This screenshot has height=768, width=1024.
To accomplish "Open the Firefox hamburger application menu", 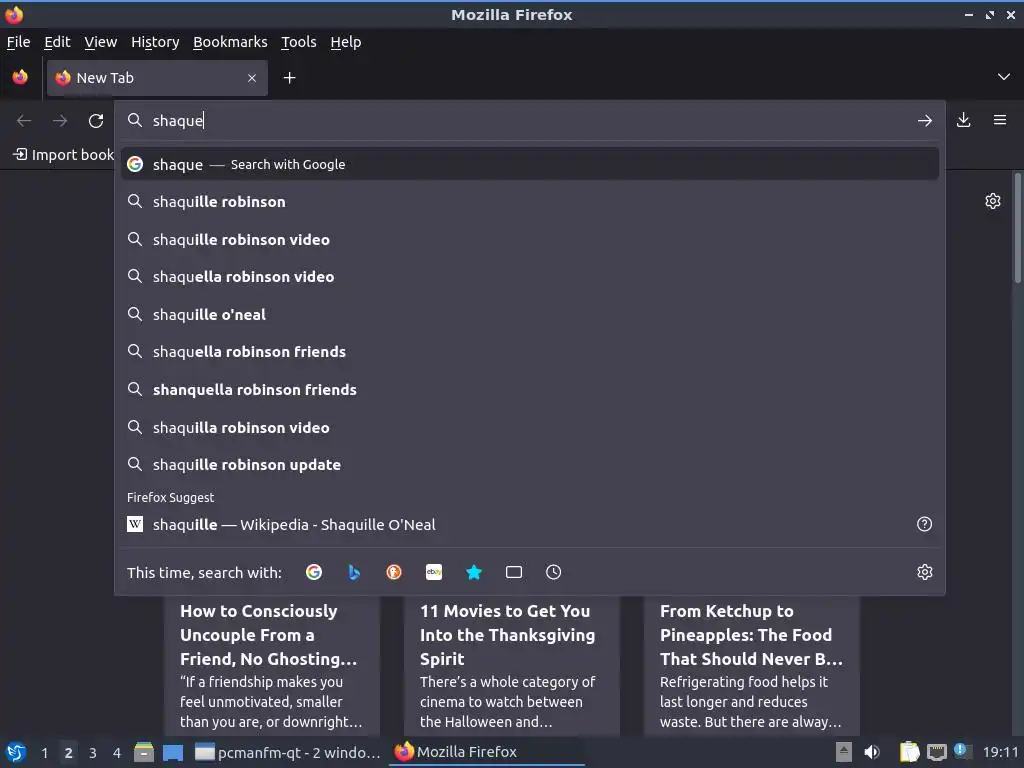I will pos(1000,120).
